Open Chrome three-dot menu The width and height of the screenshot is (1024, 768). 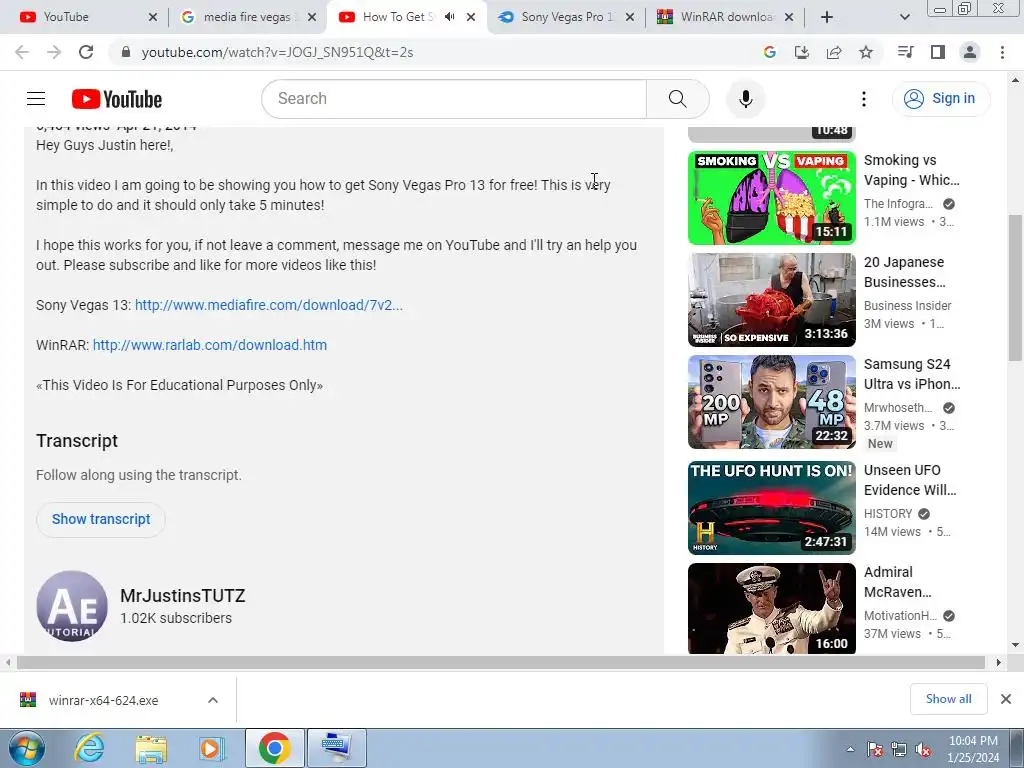pyautogui.click(x=1002, y=52)
